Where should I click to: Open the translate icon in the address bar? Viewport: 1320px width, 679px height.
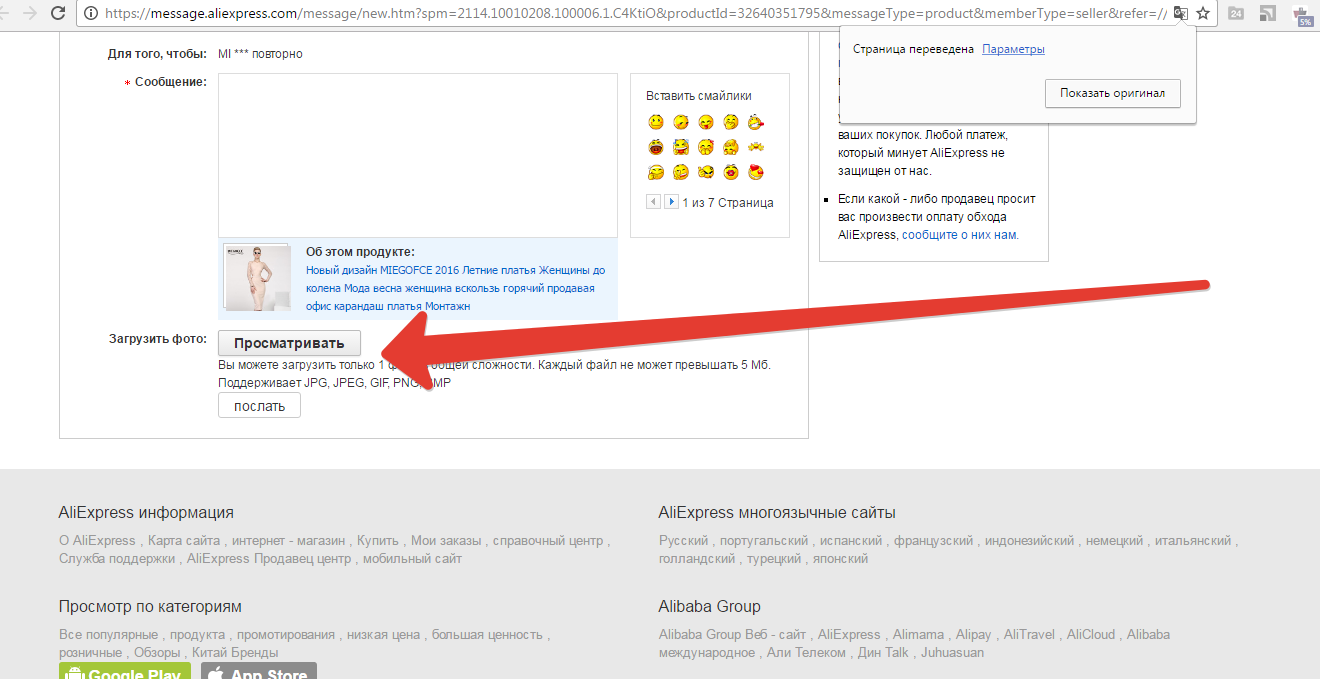tap(1181, 13)
